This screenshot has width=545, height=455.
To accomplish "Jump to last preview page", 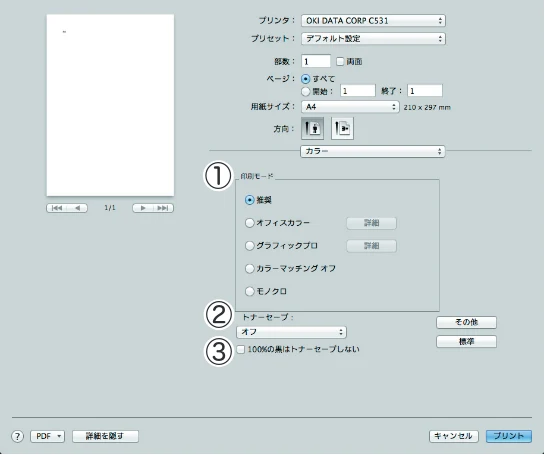I will 163,208.
